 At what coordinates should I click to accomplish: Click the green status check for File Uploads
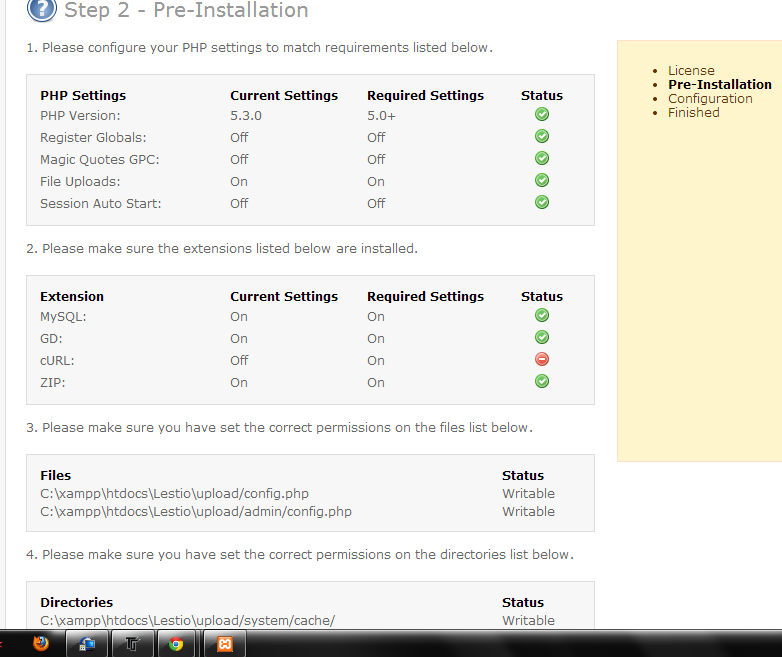pyautogui.click(x=542, y=180)
